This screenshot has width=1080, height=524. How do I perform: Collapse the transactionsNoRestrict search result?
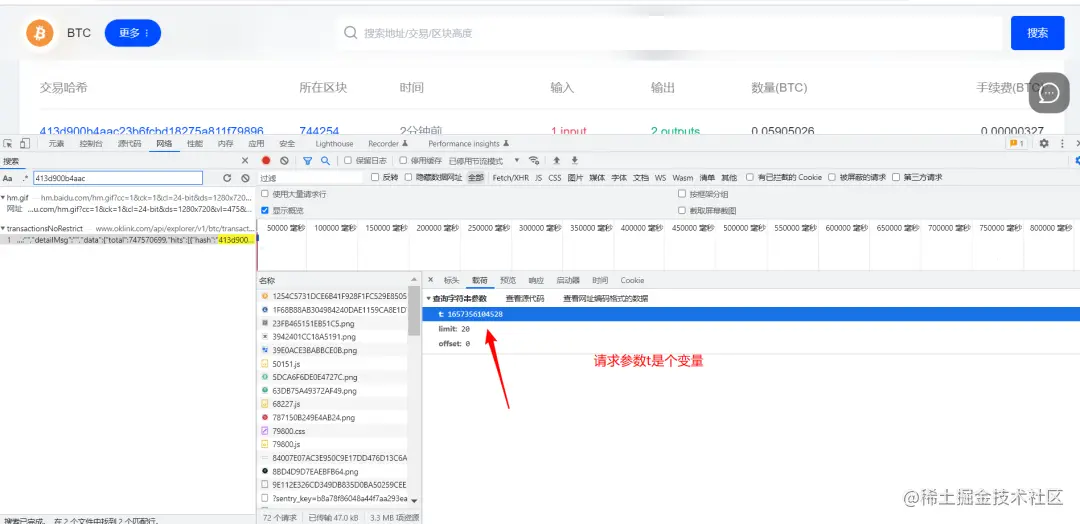(3, 229)
